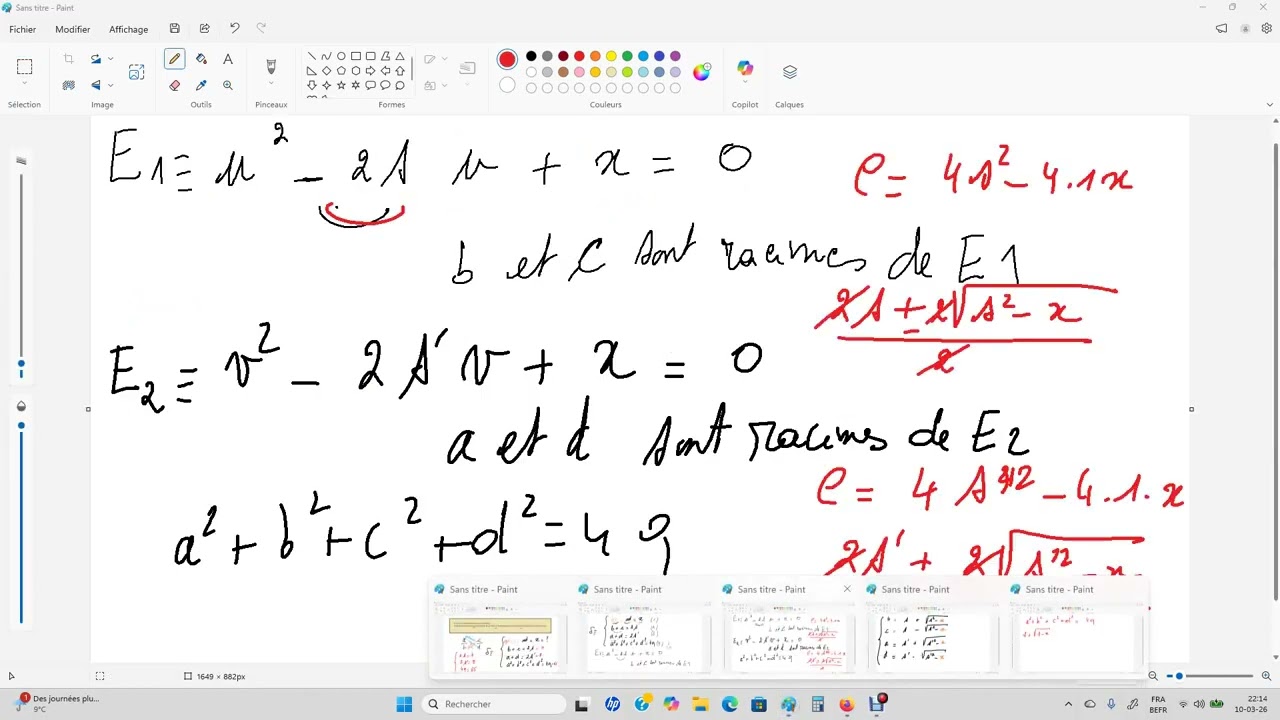Screen dimensions: 1280x720
Task: Undo the last action
Action: pos(234,29)
